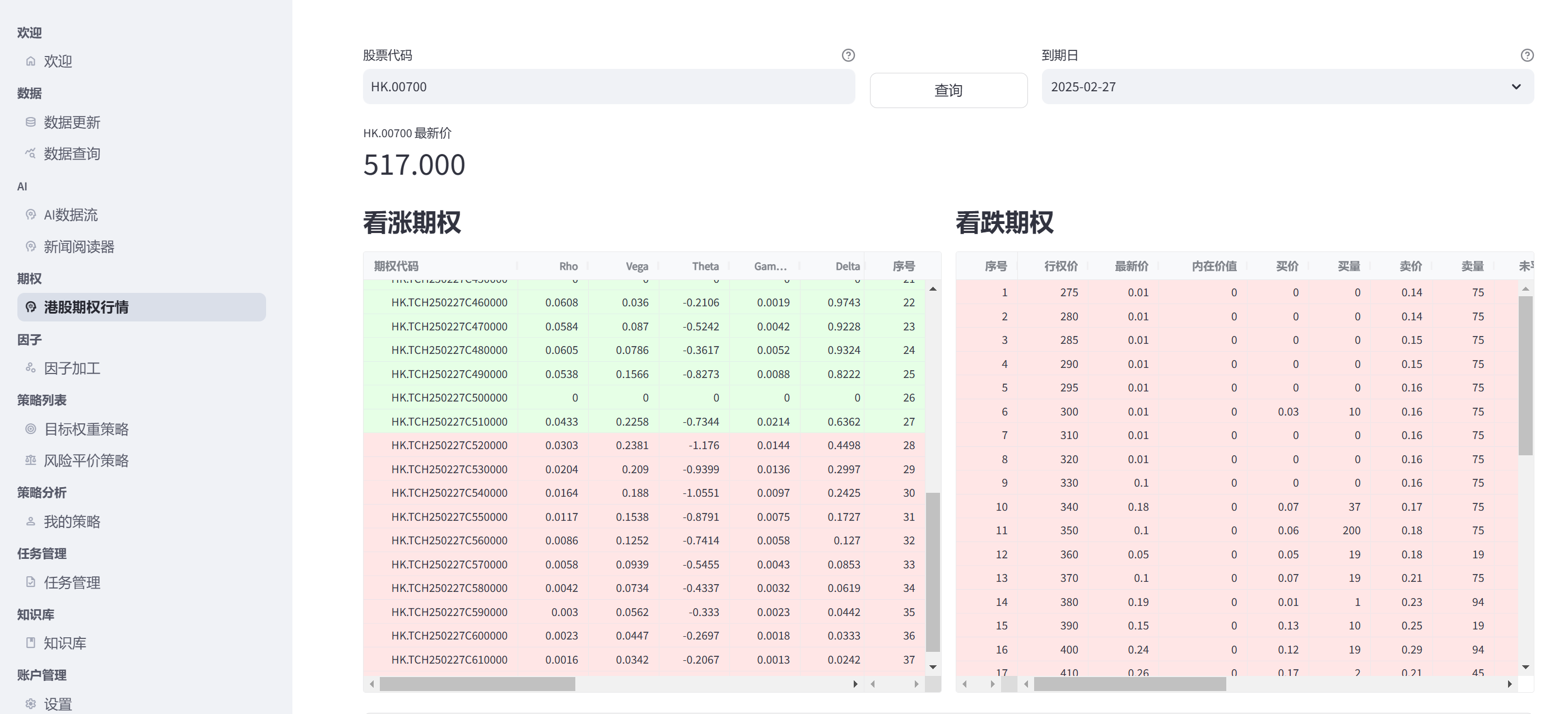Click the search icon beside 数据查询

[30, 153]
